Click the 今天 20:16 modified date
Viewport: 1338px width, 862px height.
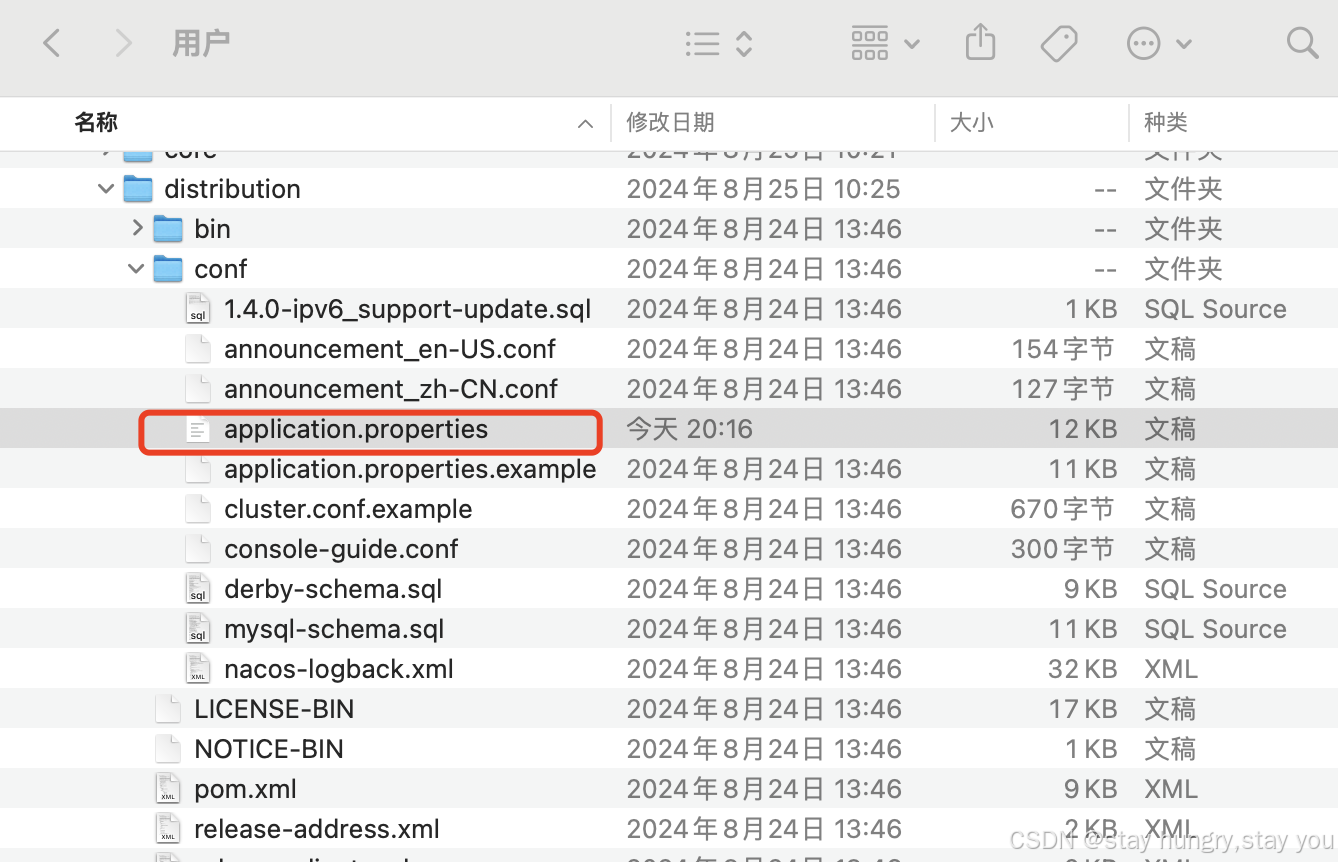click(x=689, y=429)
